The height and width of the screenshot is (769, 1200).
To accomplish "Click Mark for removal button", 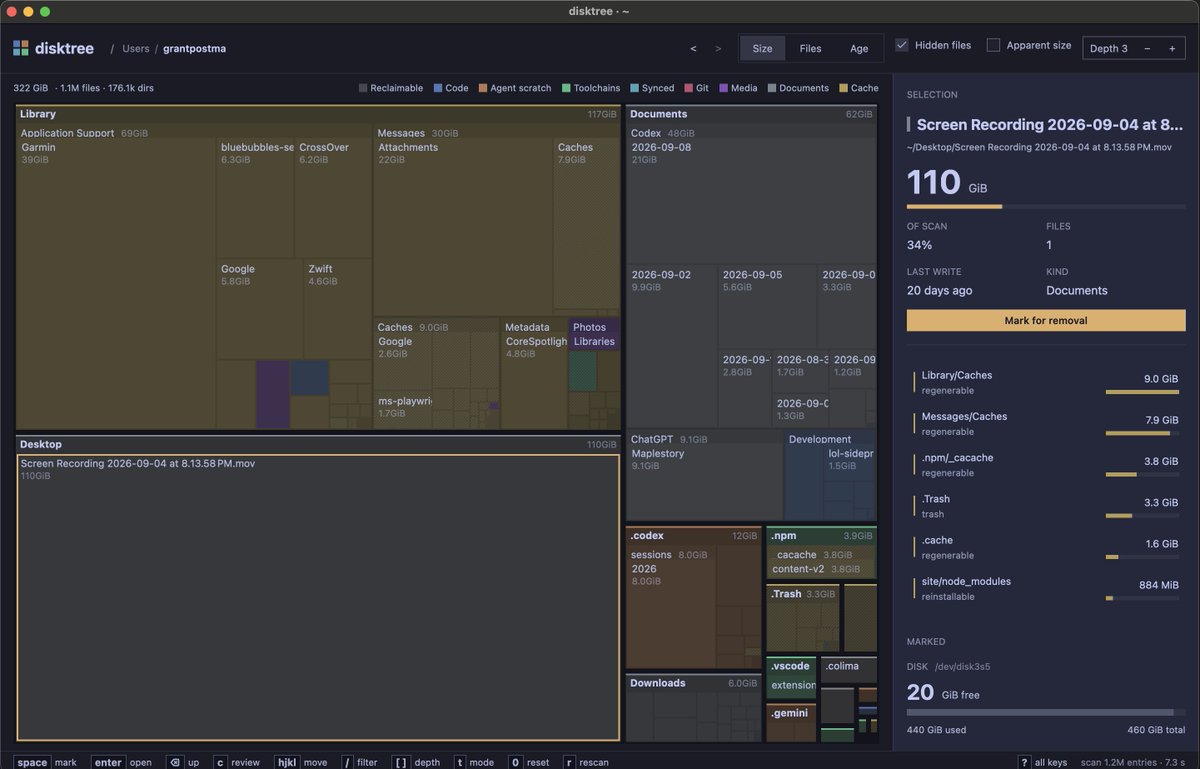I will click(x=1046, y=321).
